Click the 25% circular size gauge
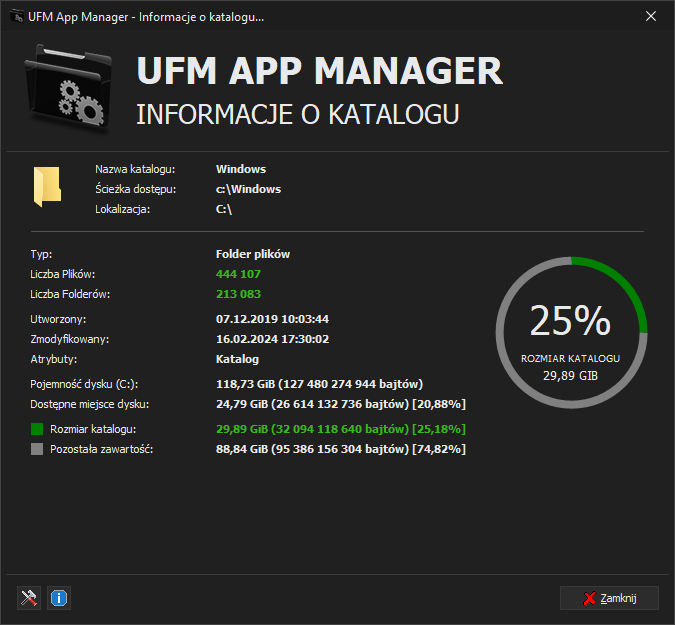 pyautogui.click(x=571, y=332)
